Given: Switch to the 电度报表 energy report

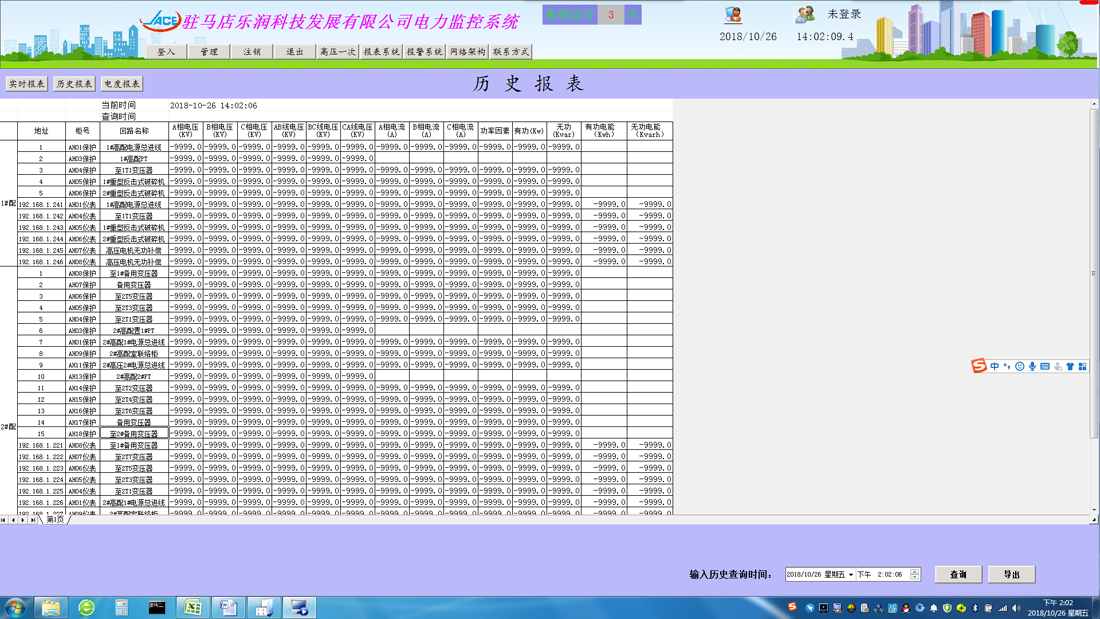Looking at the screenshot, I should pyautogui.click(x=122, y=84).
